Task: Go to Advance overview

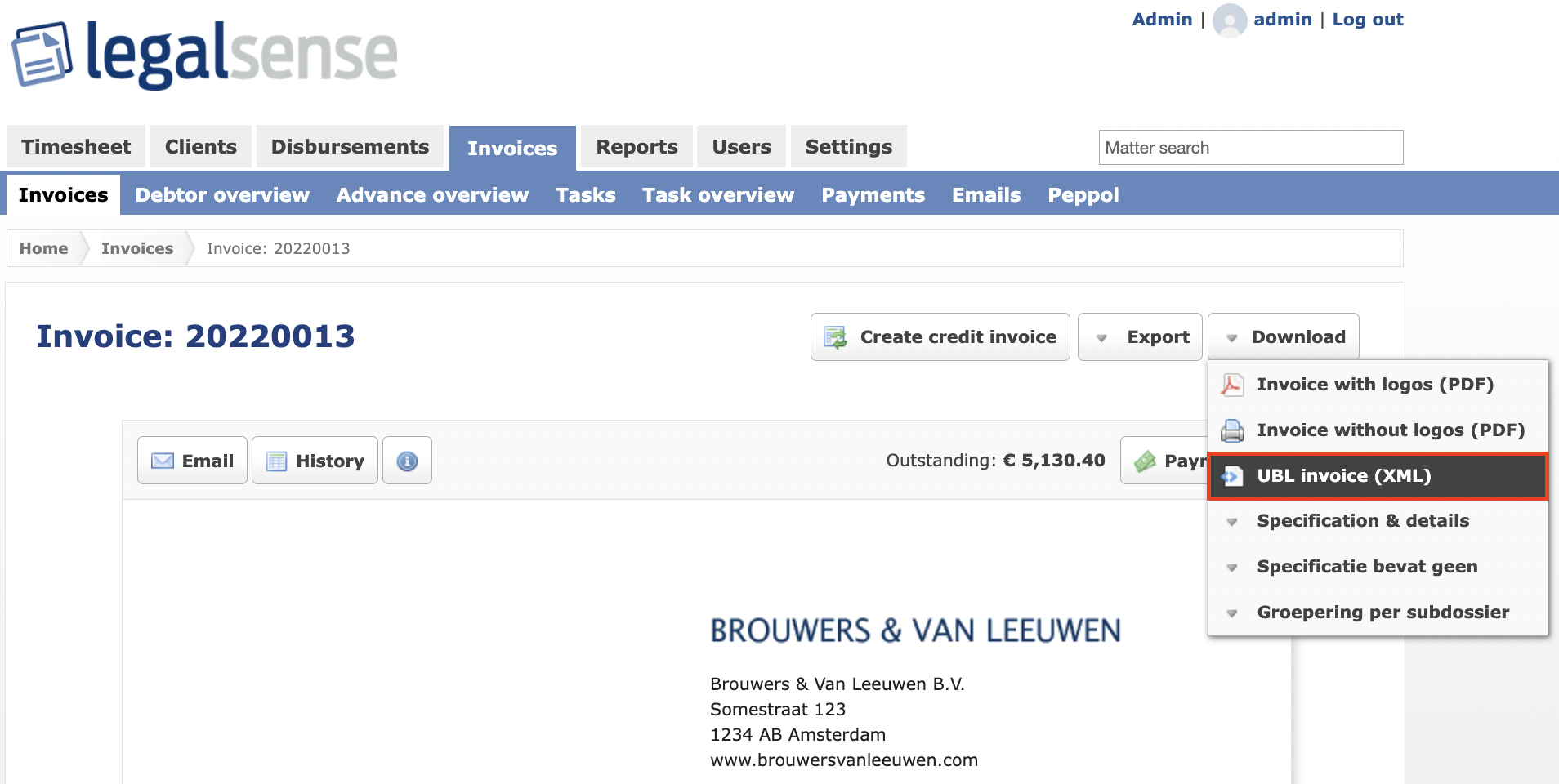Action: tap(432, 195)
